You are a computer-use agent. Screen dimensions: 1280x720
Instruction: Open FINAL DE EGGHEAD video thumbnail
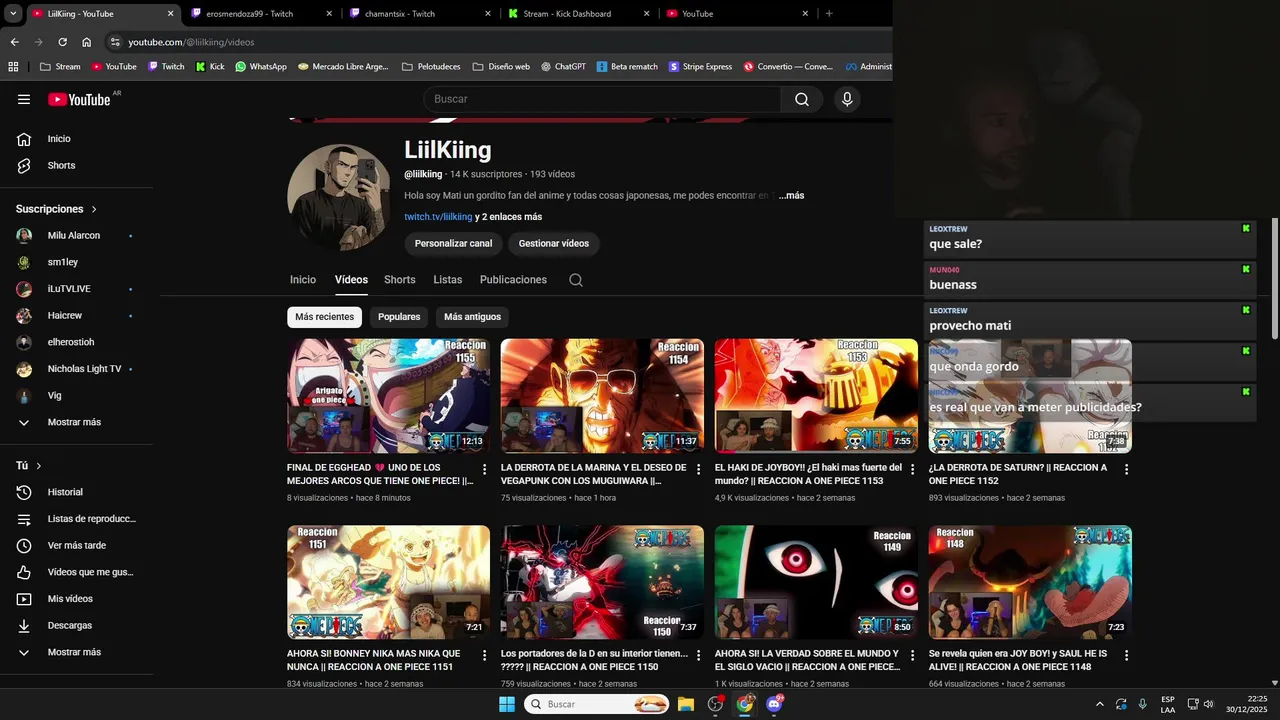[x=388, y=396]
